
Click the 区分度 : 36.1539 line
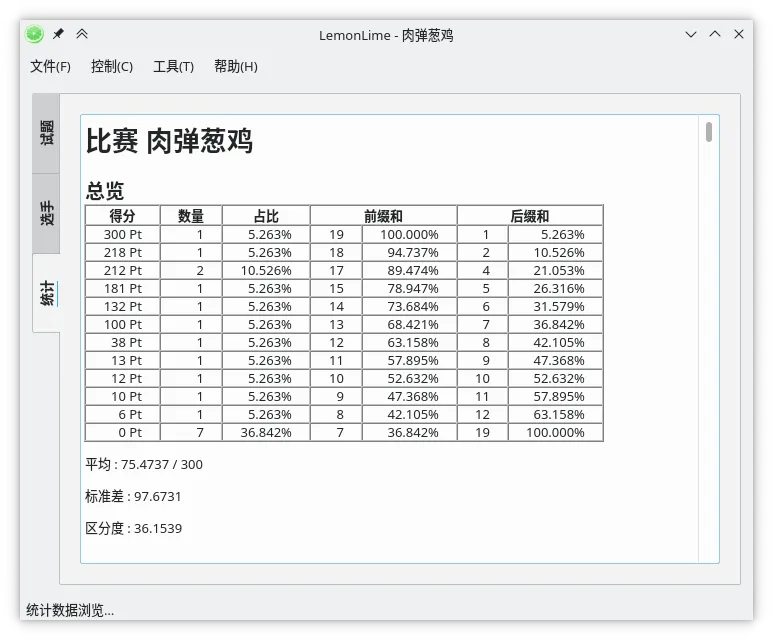coord(134,529)
